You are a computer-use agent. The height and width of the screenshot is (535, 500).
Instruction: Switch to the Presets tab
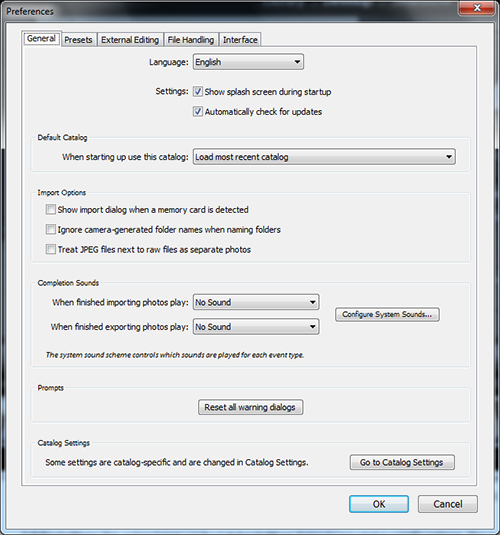[78, 40]
